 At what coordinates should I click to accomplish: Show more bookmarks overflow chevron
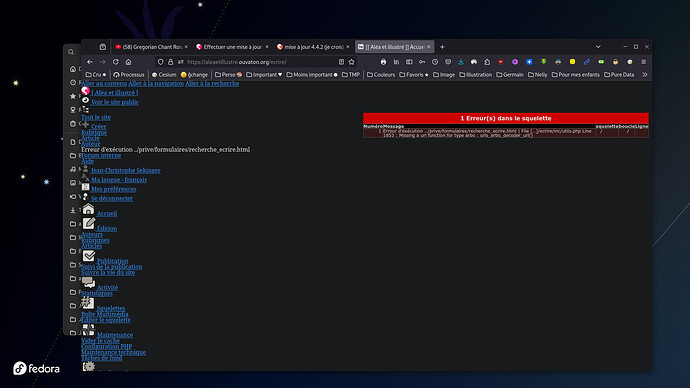tap(645, 75)
